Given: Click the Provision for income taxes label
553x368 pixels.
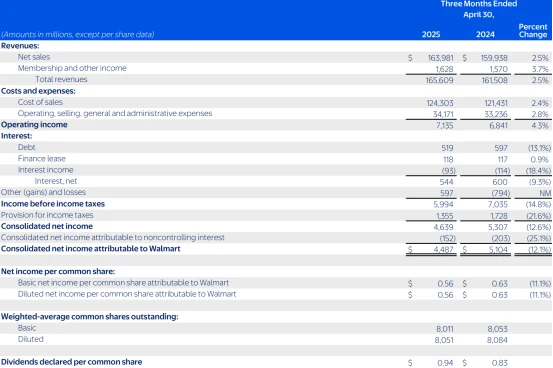Looking at the screenshot, I should coord(47,215).
